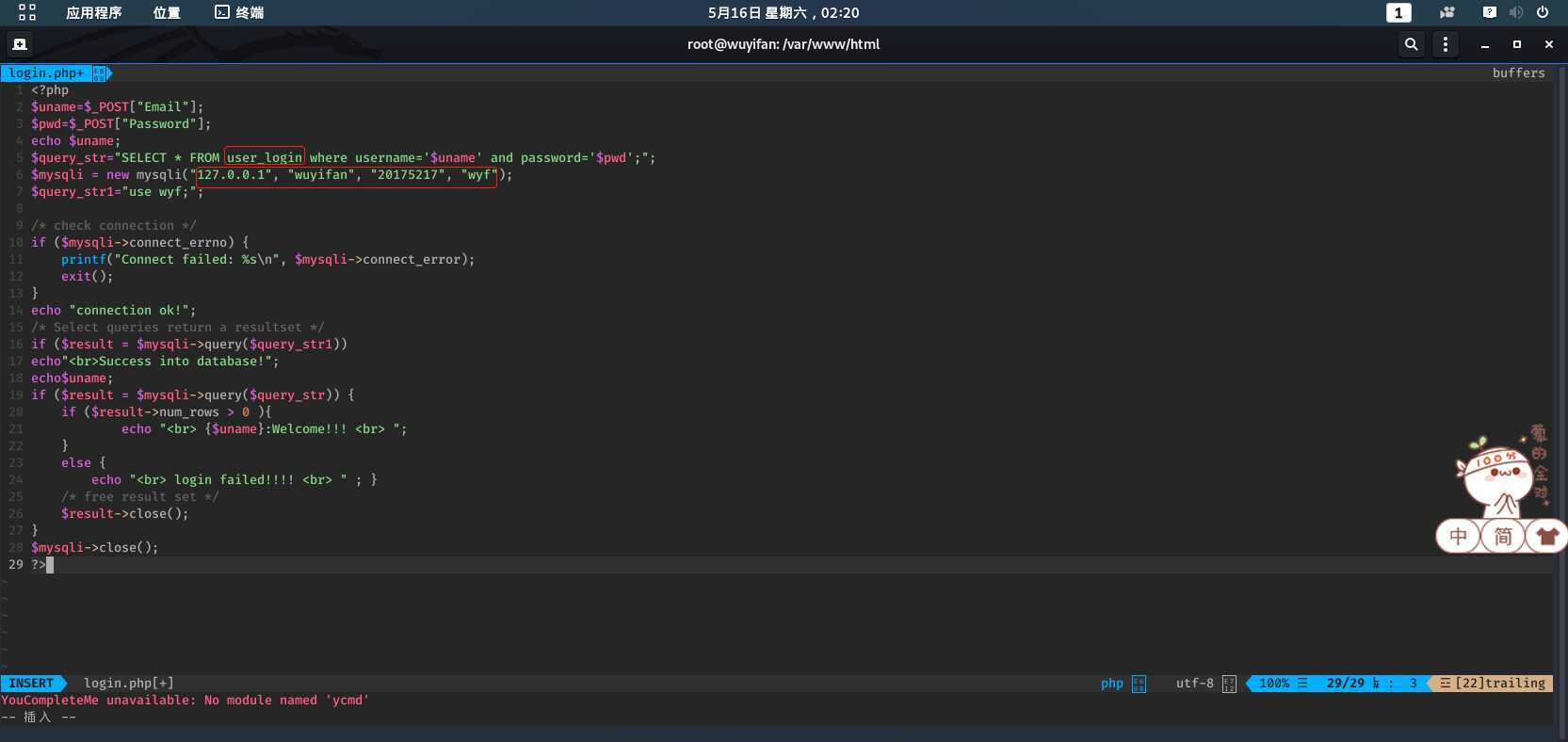Click the question mark help icon
This screenshot has height=742, width=1568.
[x=1489, y=12]
